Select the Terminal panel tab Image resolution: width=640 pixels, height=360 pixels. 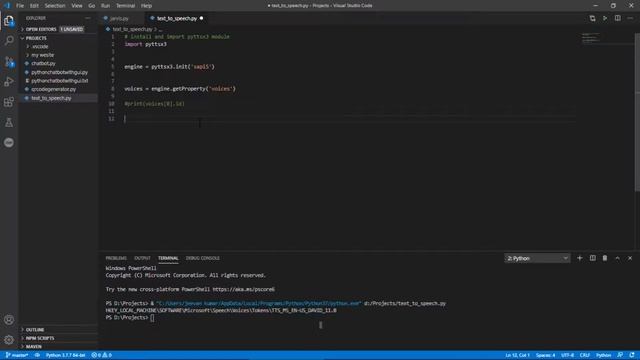[x=168, y=258]
